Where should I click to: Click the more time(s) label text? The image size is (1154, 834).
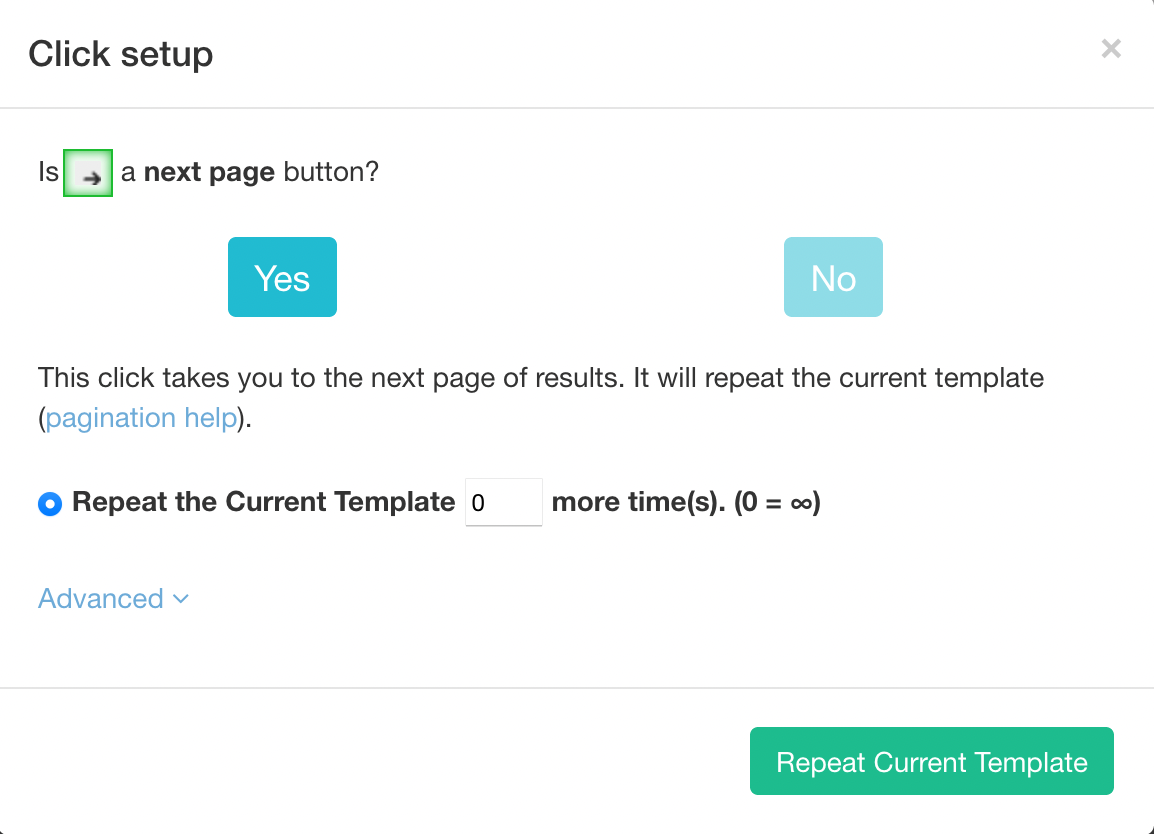point(638,502)
